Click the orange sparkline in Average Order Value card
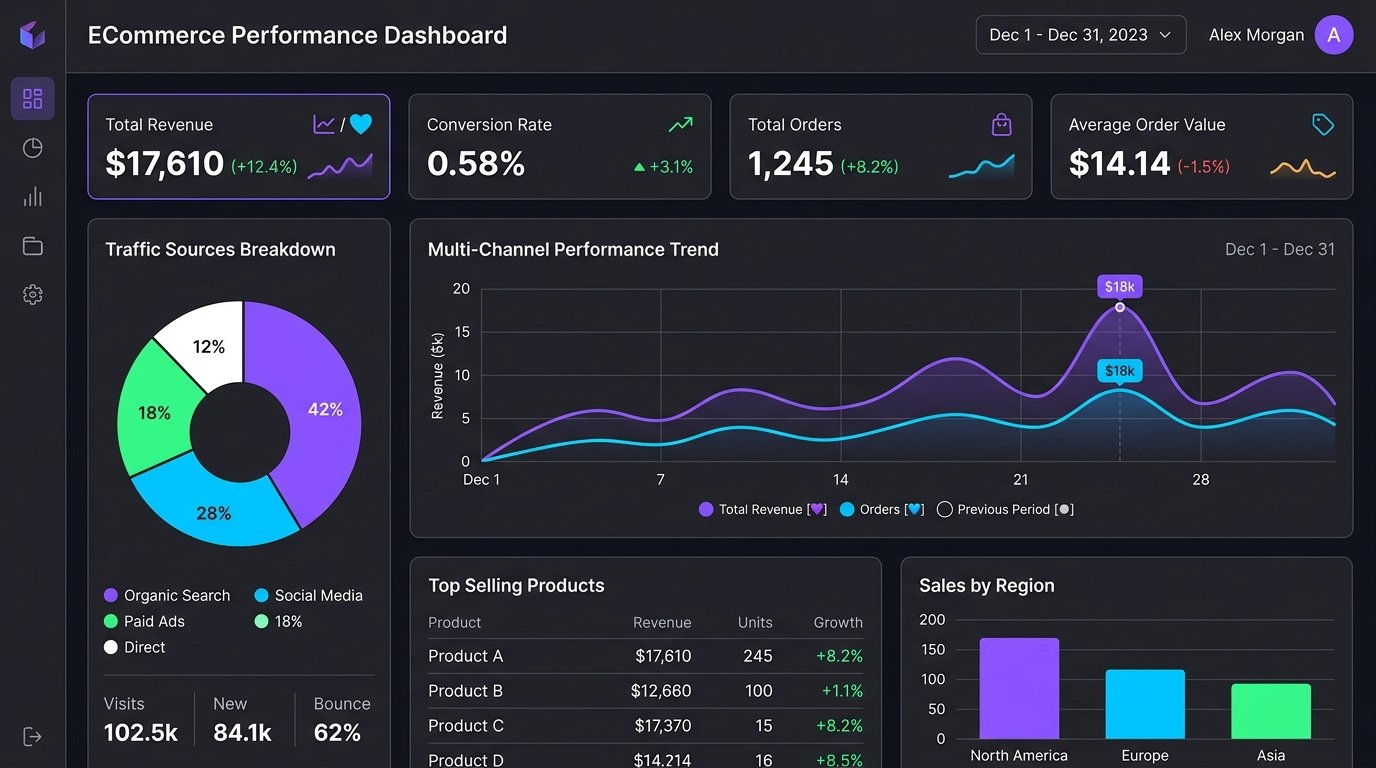The height and width of the screenshot is (768, 1376). click(x=1303, y=167)
